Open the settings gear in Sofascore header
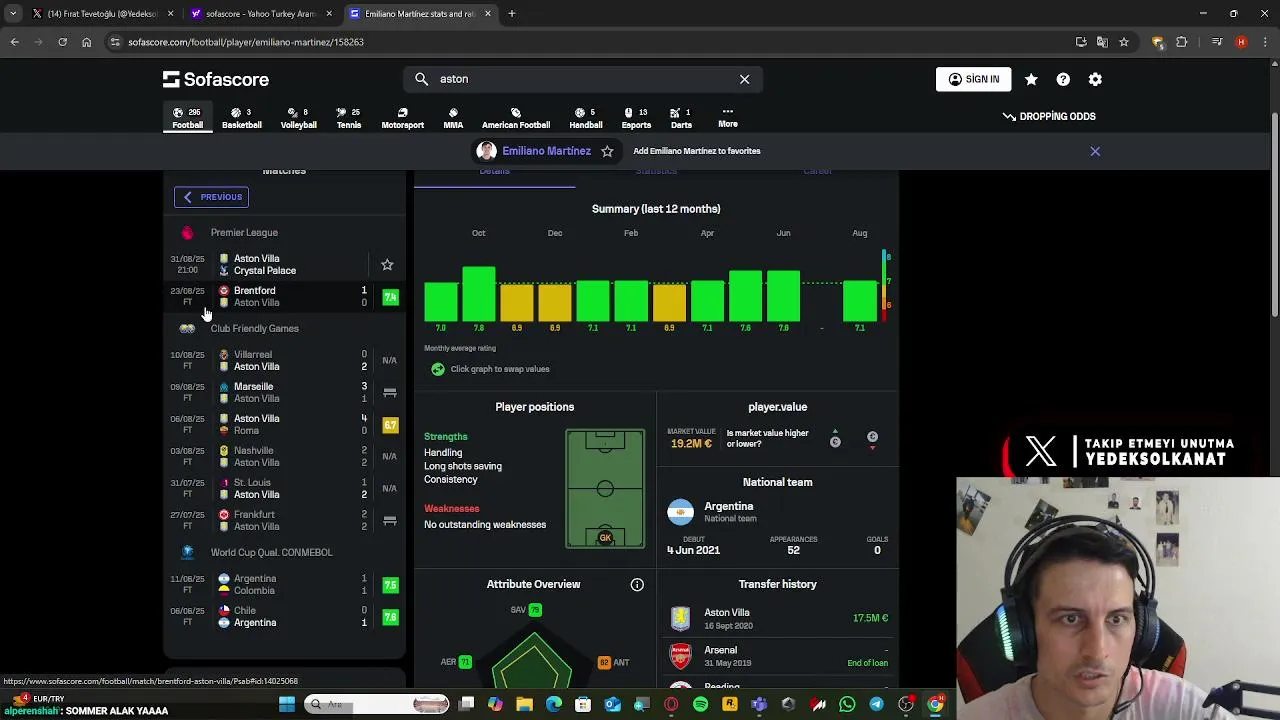This screenshot has height=720, width=1280. pyautogui.click(x=1095, y=79)
